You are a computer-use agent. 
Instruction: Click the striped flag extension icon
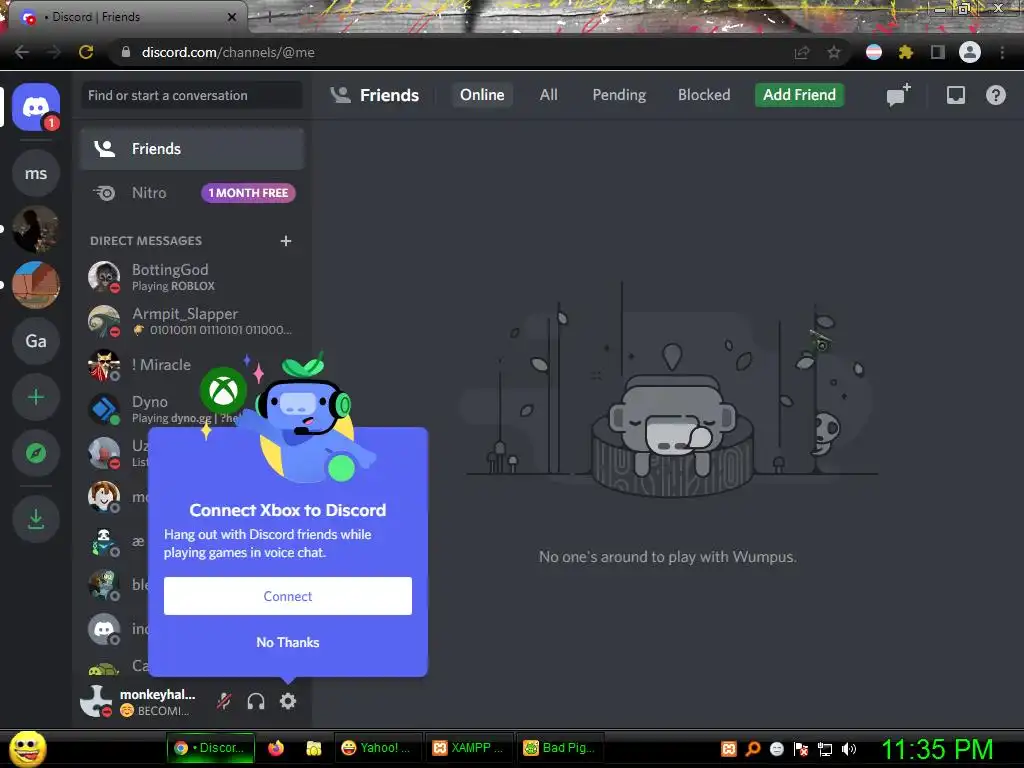(x=874, y=52)
